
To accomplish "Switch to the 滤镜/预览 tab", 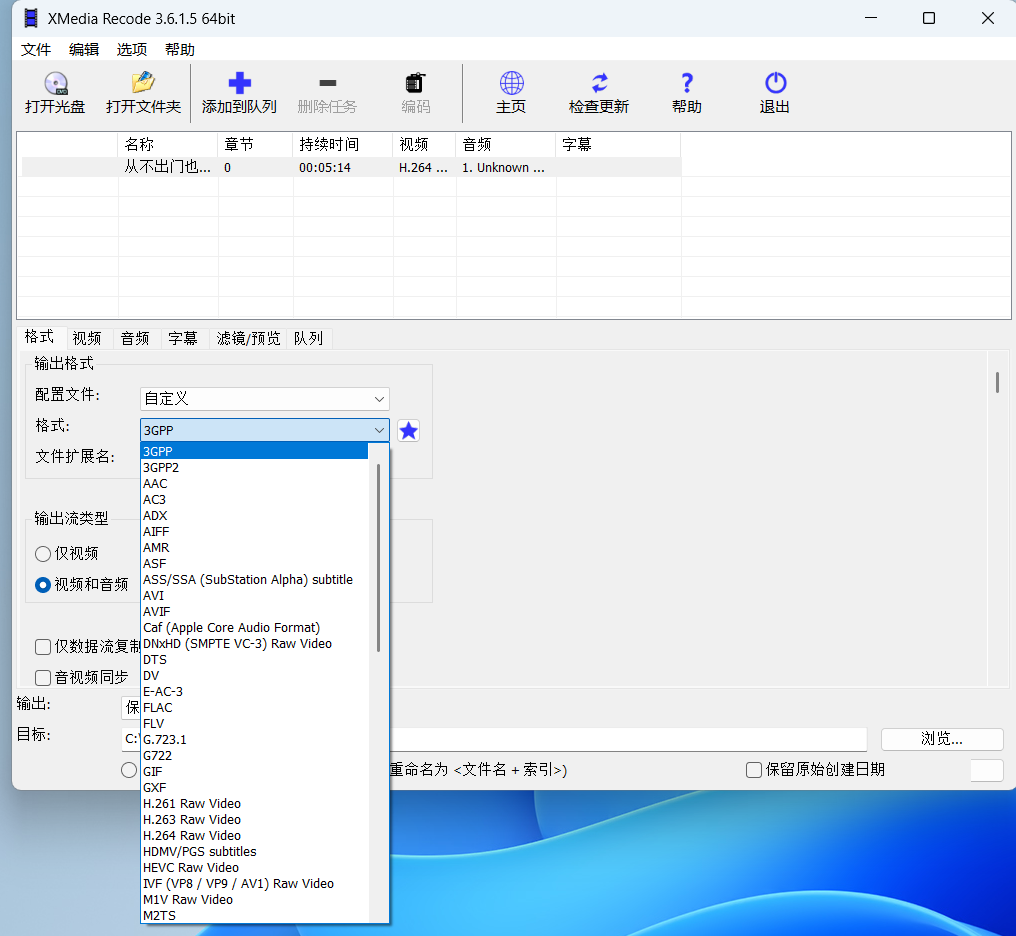I will click(248, 338).
